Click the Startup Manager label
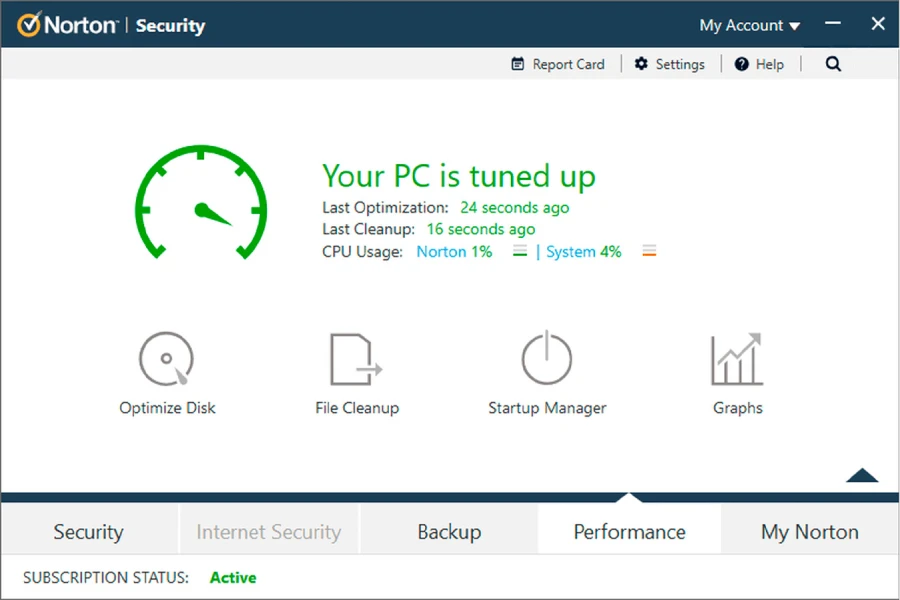The height and width of the screenshot is (600, 900). click(547, 408)
